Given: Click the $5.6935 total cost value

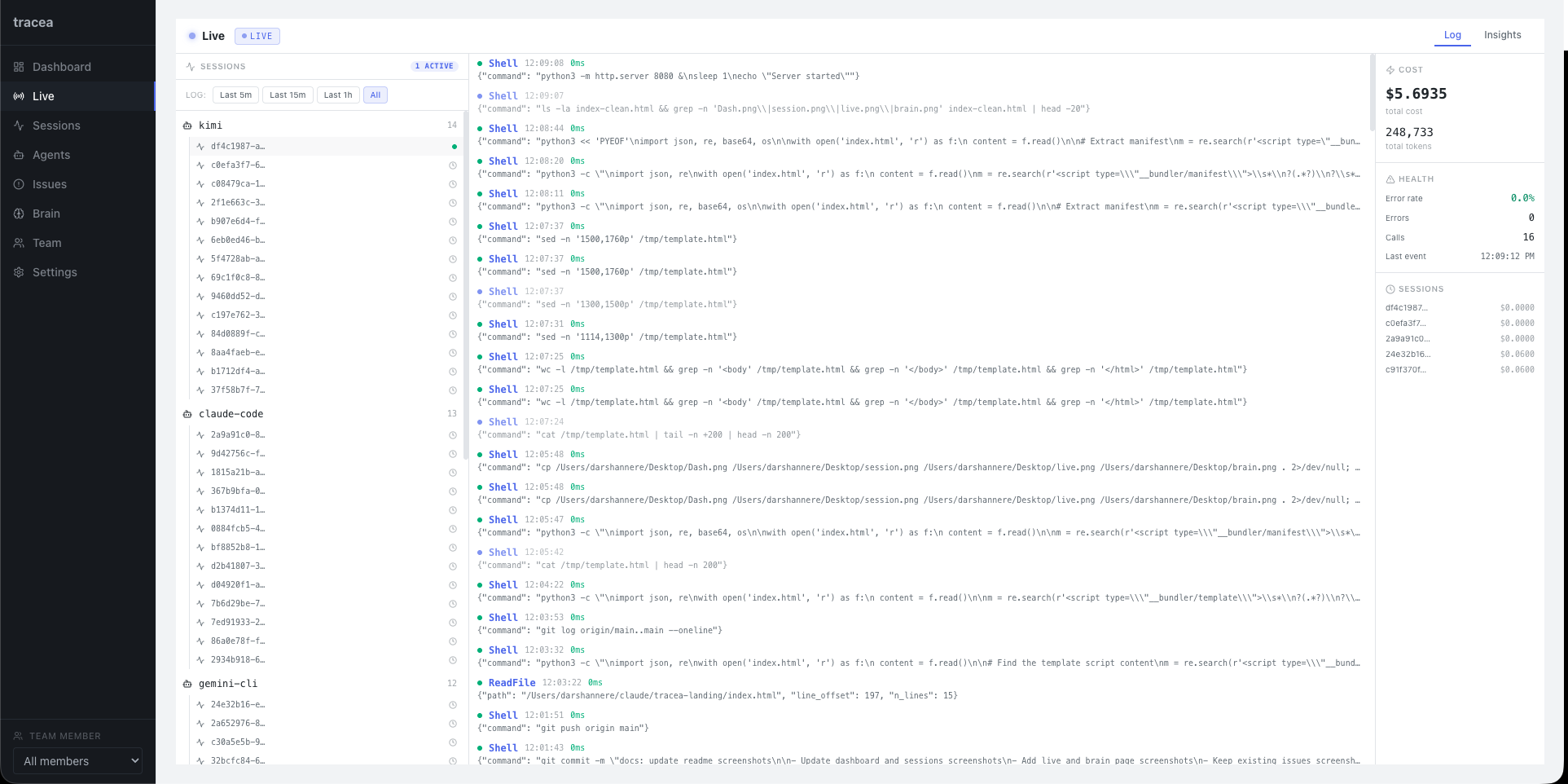Looking at the screenshot, I should coord(1416,94).
